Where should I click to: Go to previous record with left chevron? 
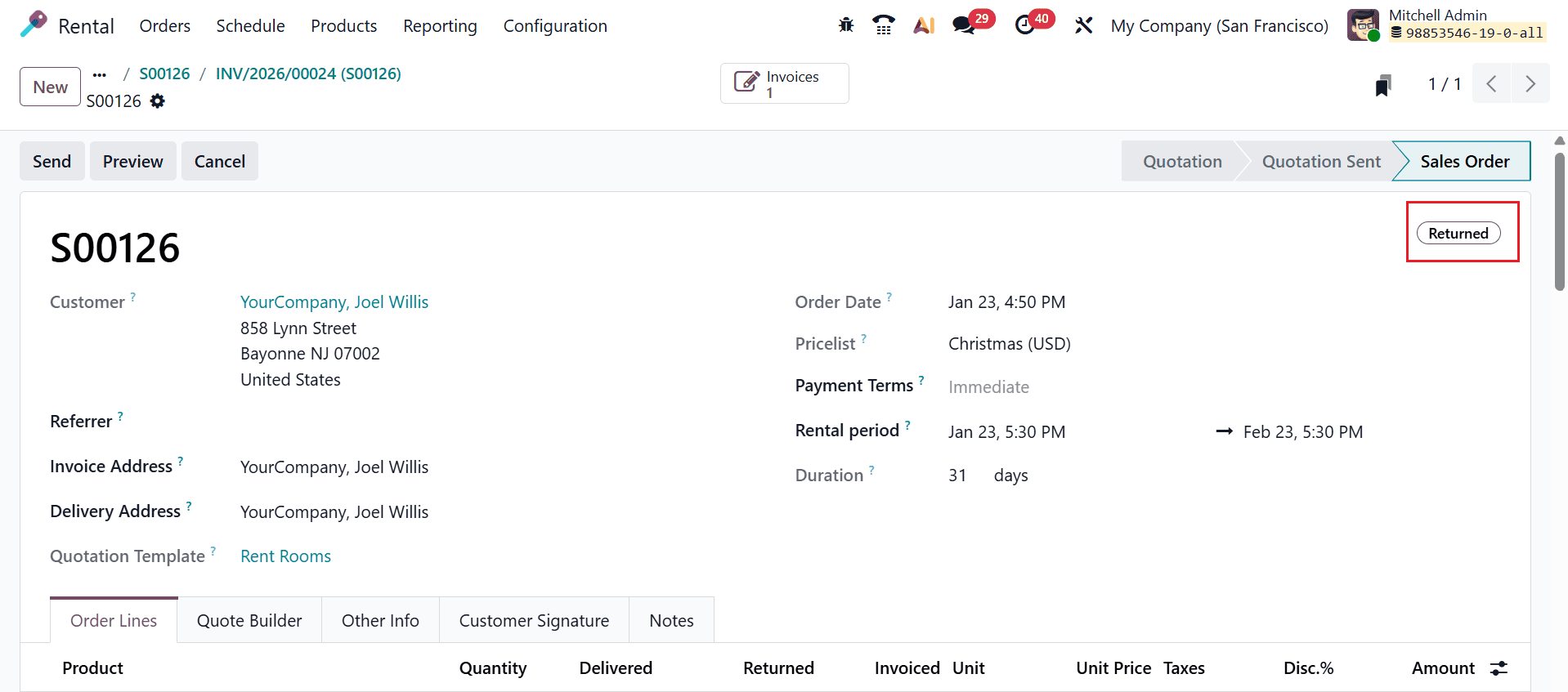pos(1492,83)
